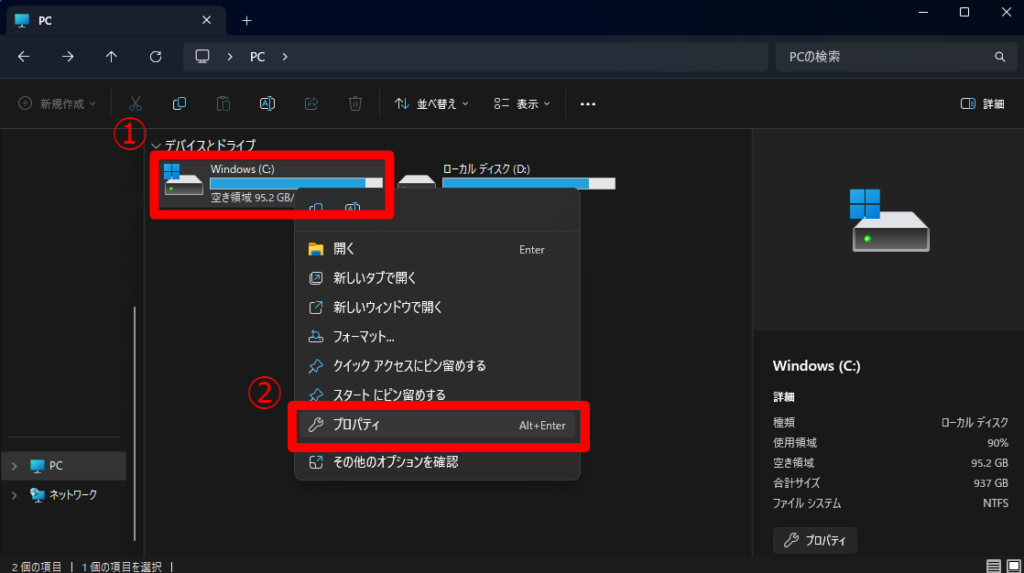Click the large drive preview thumbnail
This screenshot has height=573, width=1024.
point(889,221)
